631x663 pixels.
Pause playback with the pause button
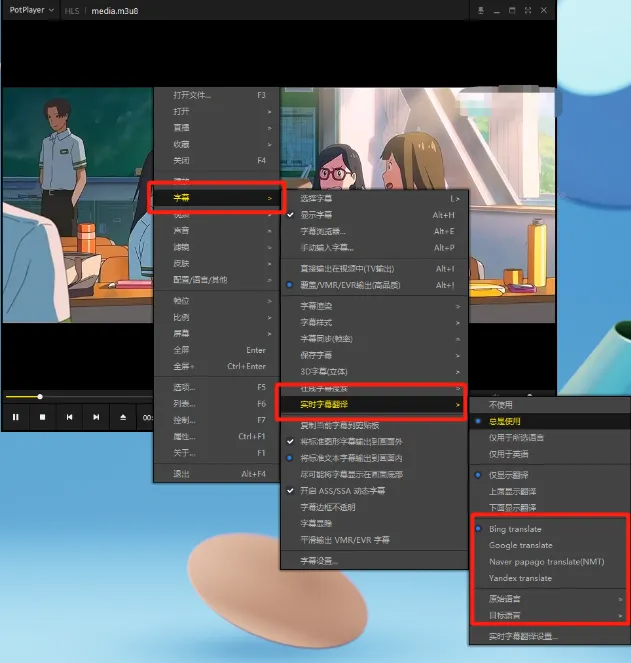tap(16, 417)
